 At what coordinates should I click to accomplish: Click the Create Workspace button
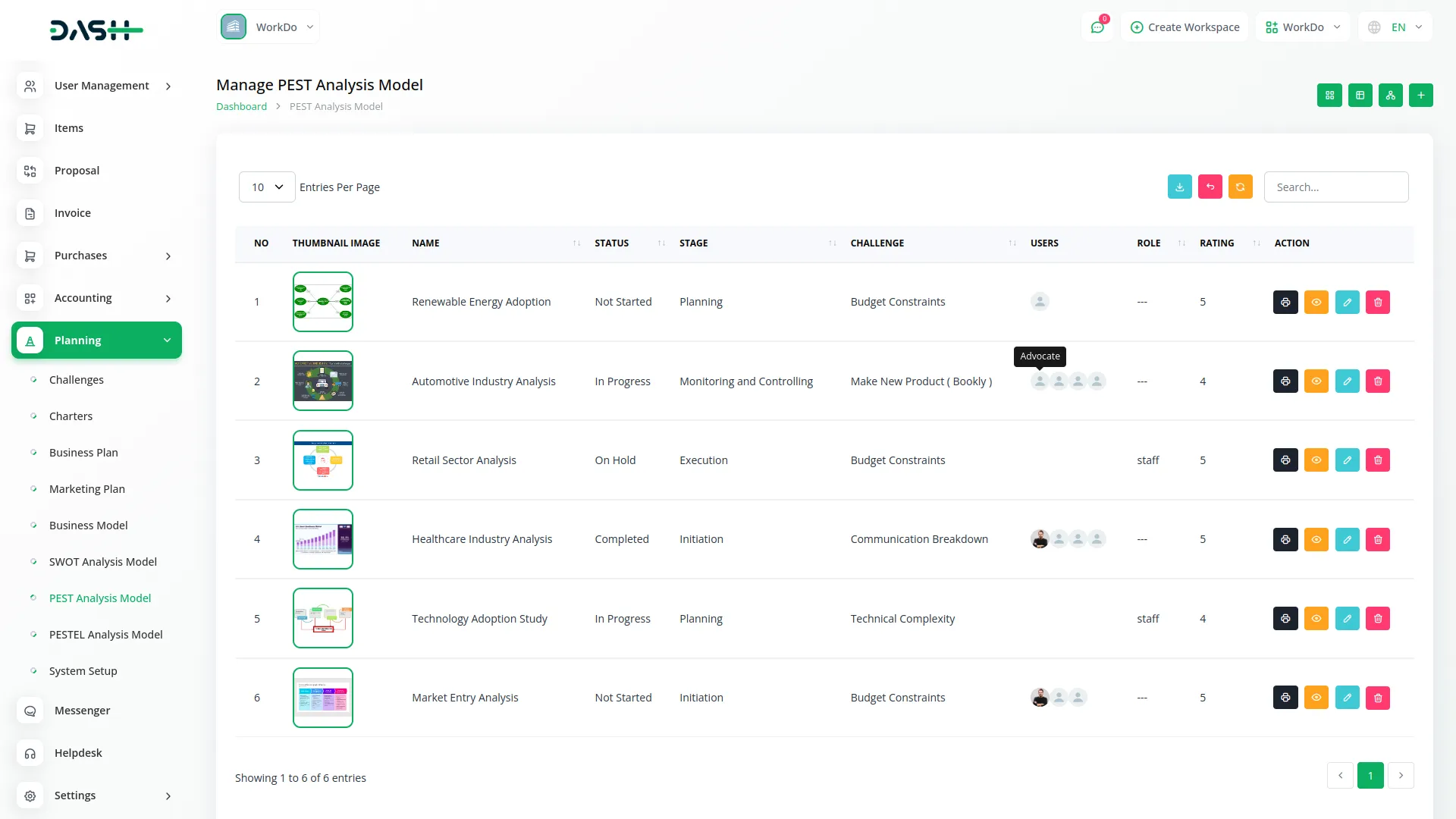(1185, 27)
